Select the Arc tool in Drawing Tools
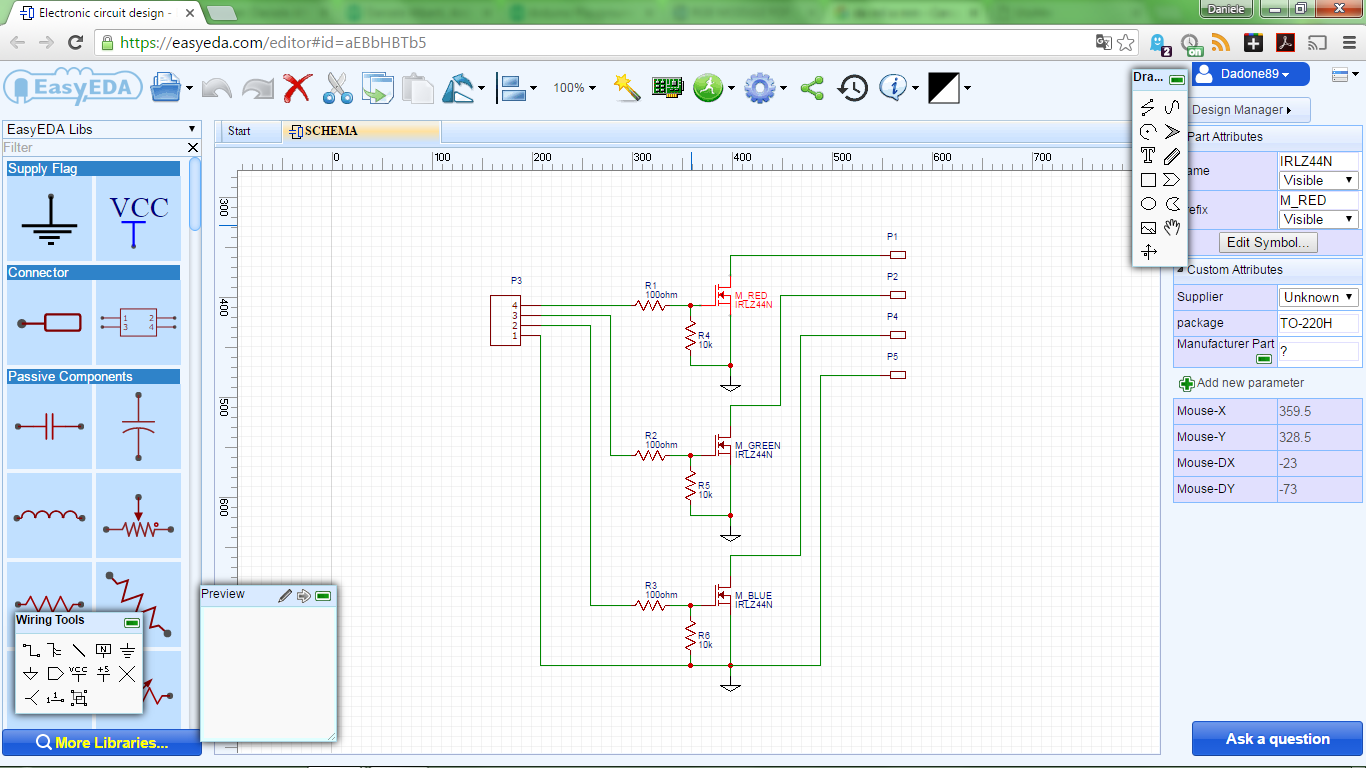The height and width of the screenshot is (768, 1366). point(1148,132)
